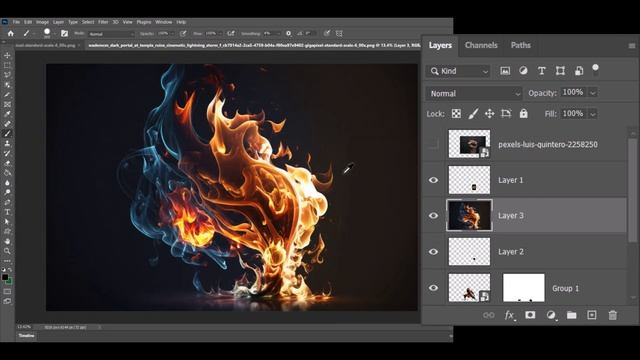Select the Eraser tool
The image size is (640, 360).
tap(7, 163)
